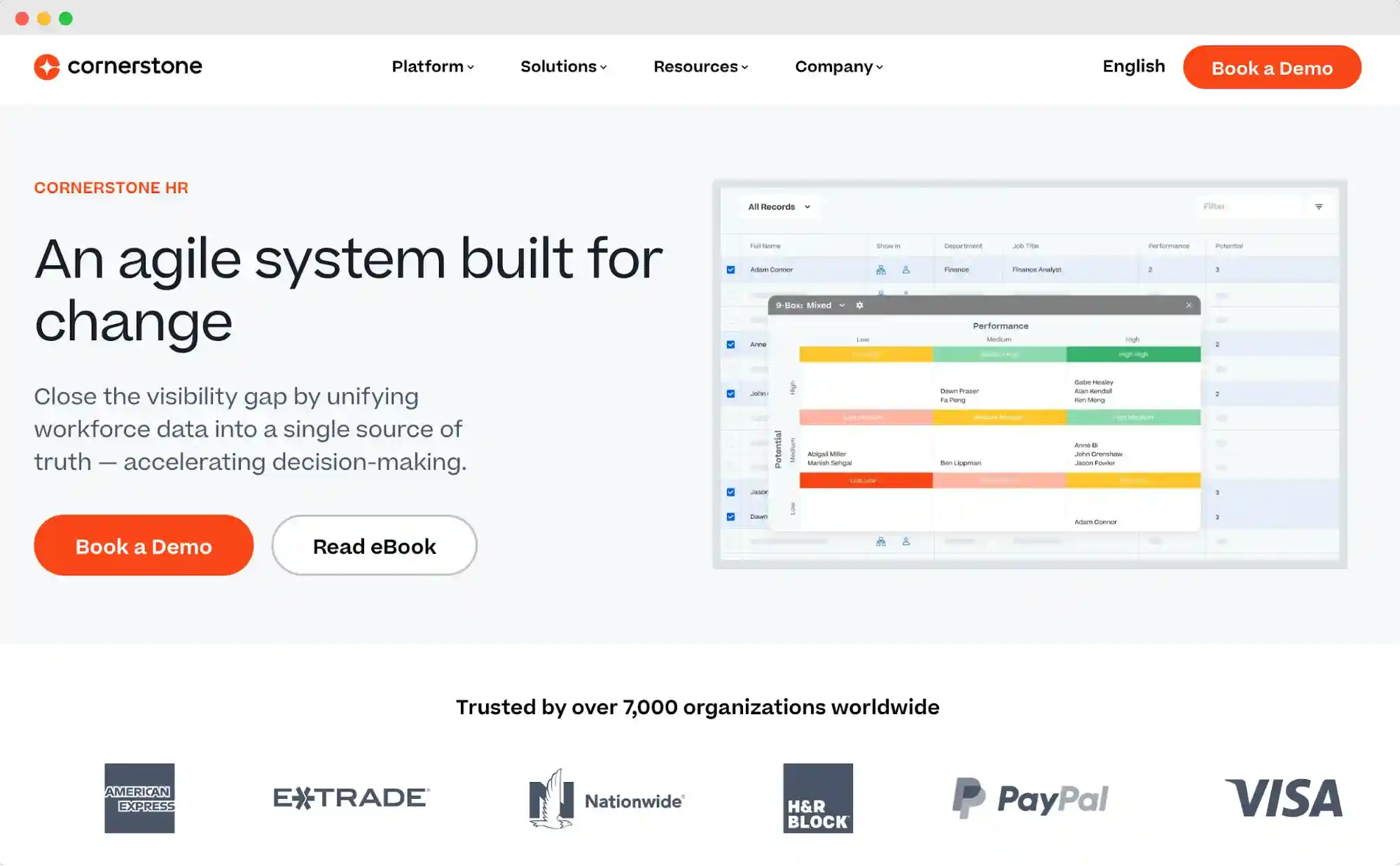Uncheck the Dawn row checkbox
The height and width of the screenshot is (866, 1400).
coord(730,517)
